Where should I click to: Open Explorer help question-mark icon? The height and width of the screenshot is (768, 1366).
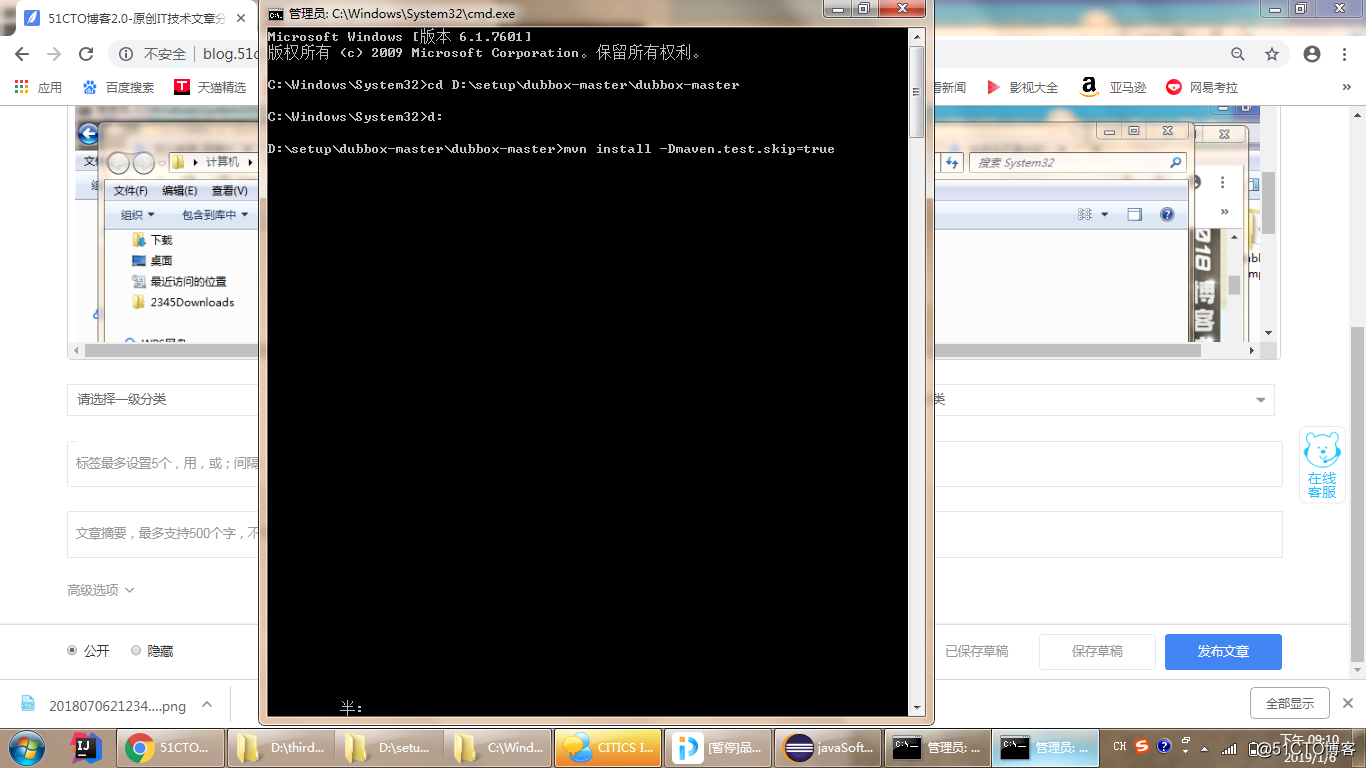point(1166,215)
